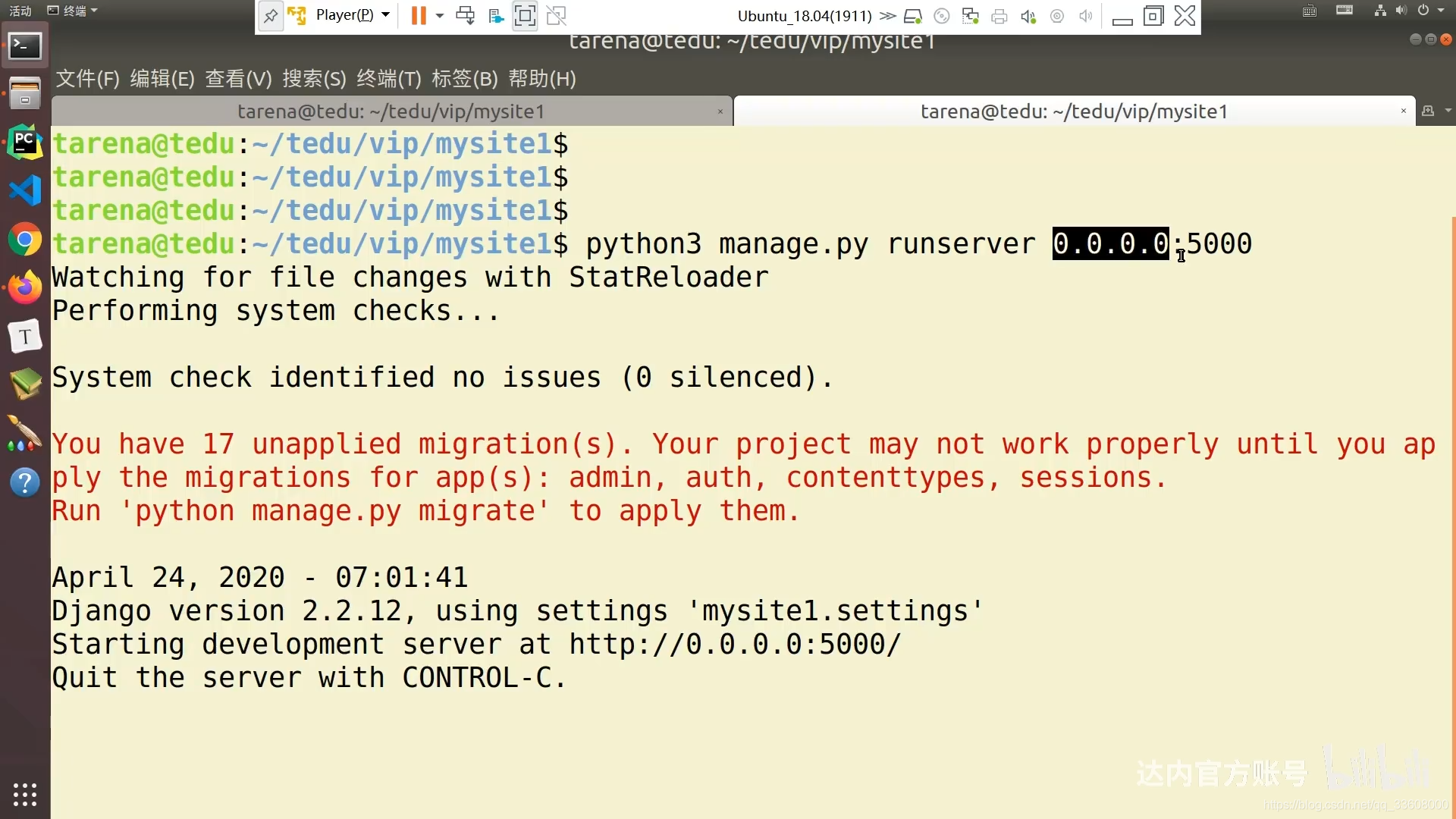
Task: Open the 终端 application menu in top bar
Action: 74,11
